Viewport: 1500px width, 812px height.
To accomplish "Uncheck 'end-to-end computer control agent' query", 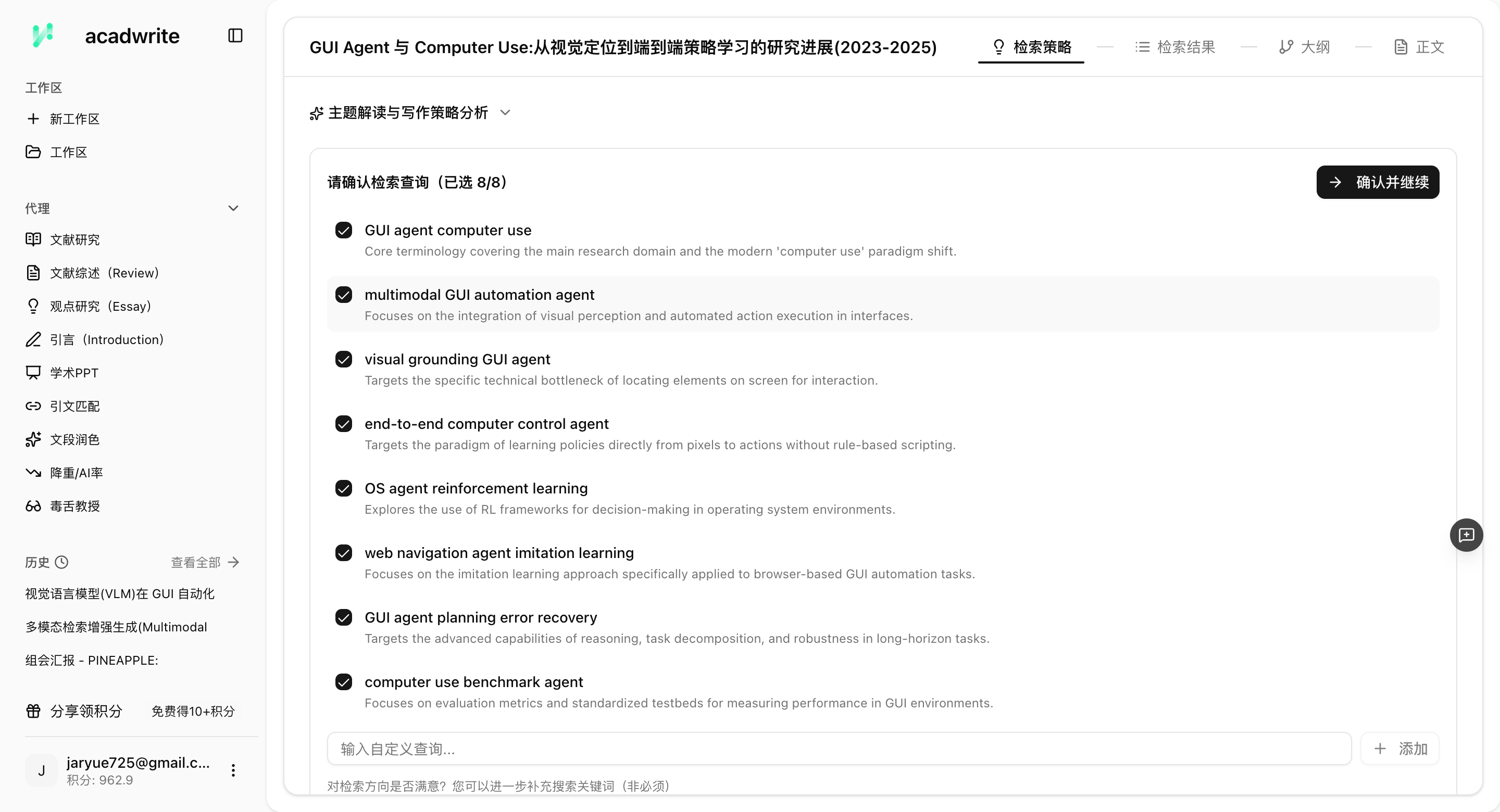I will pyautogui.click(x=344, y=424).
